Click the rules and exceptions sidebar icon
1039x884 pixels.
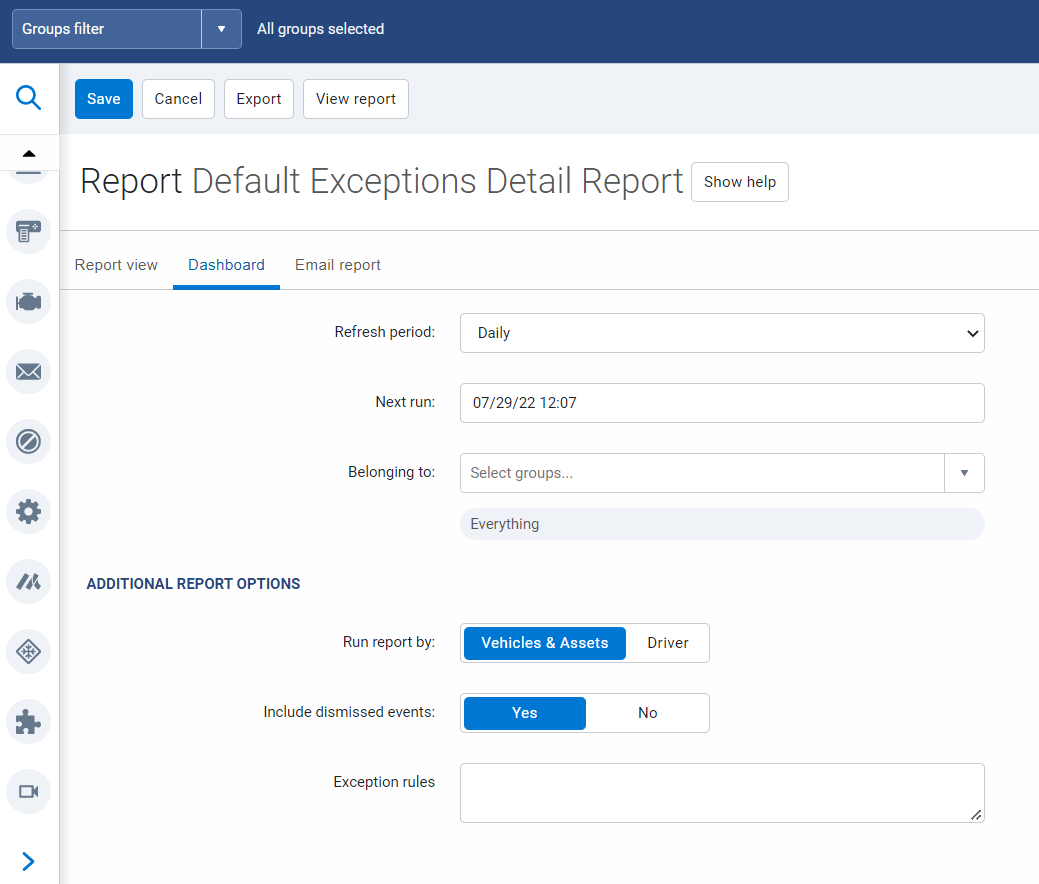click(x=27, y=441)
